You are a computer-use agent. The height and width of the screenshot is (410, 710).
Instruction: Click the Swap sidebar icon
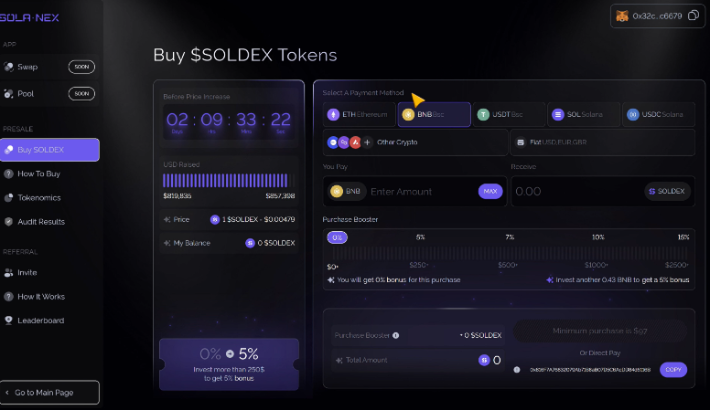click(x=9, y=67)
